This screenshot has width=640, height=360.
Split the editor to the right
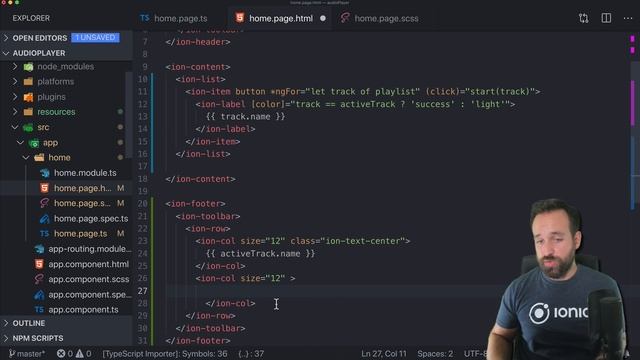pyautogui.click(x=606, y=18)
